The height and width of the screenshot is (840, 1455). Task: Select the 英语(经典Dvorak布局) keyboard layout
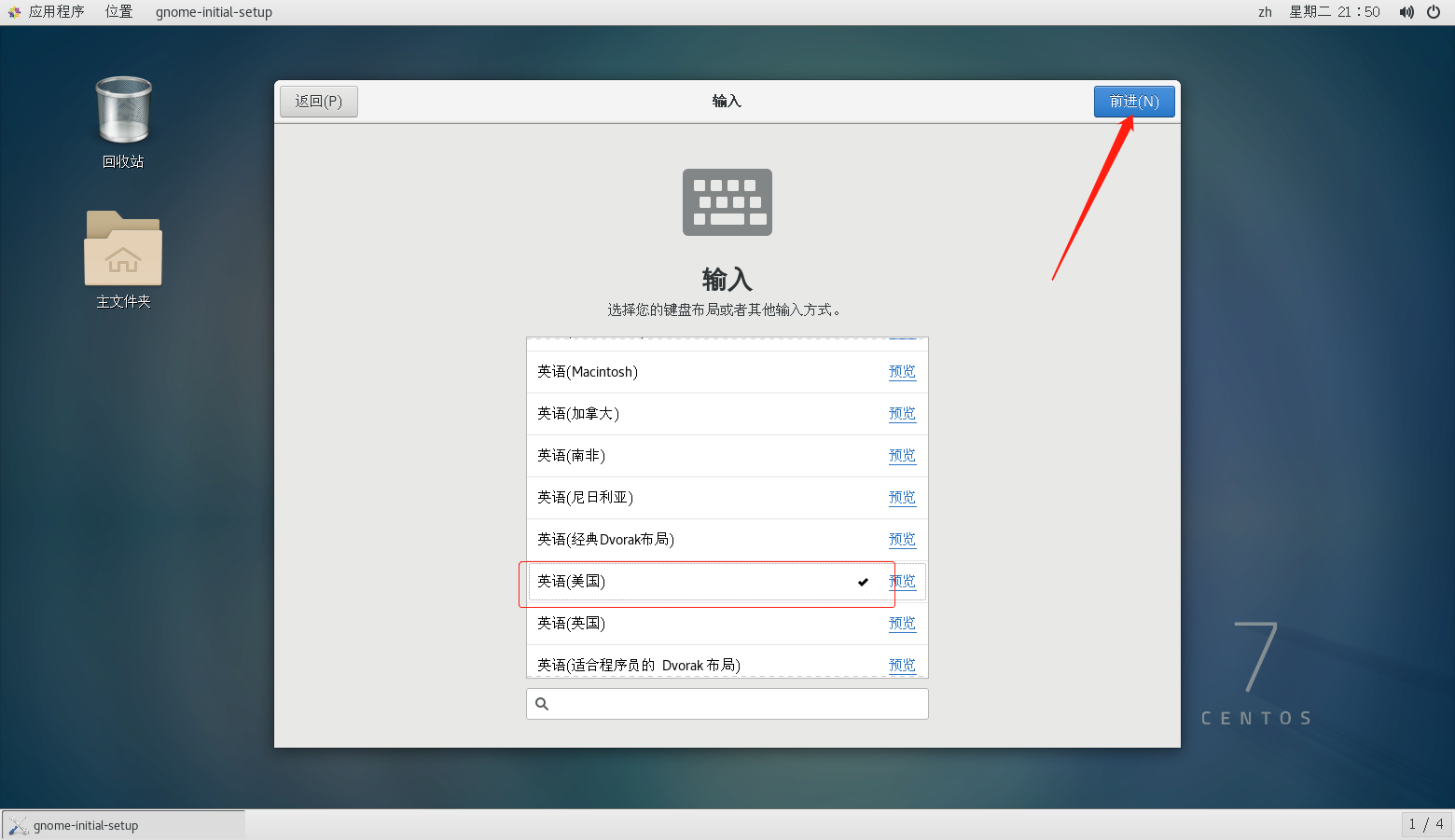pyautogui.click(x=727, y=540)
